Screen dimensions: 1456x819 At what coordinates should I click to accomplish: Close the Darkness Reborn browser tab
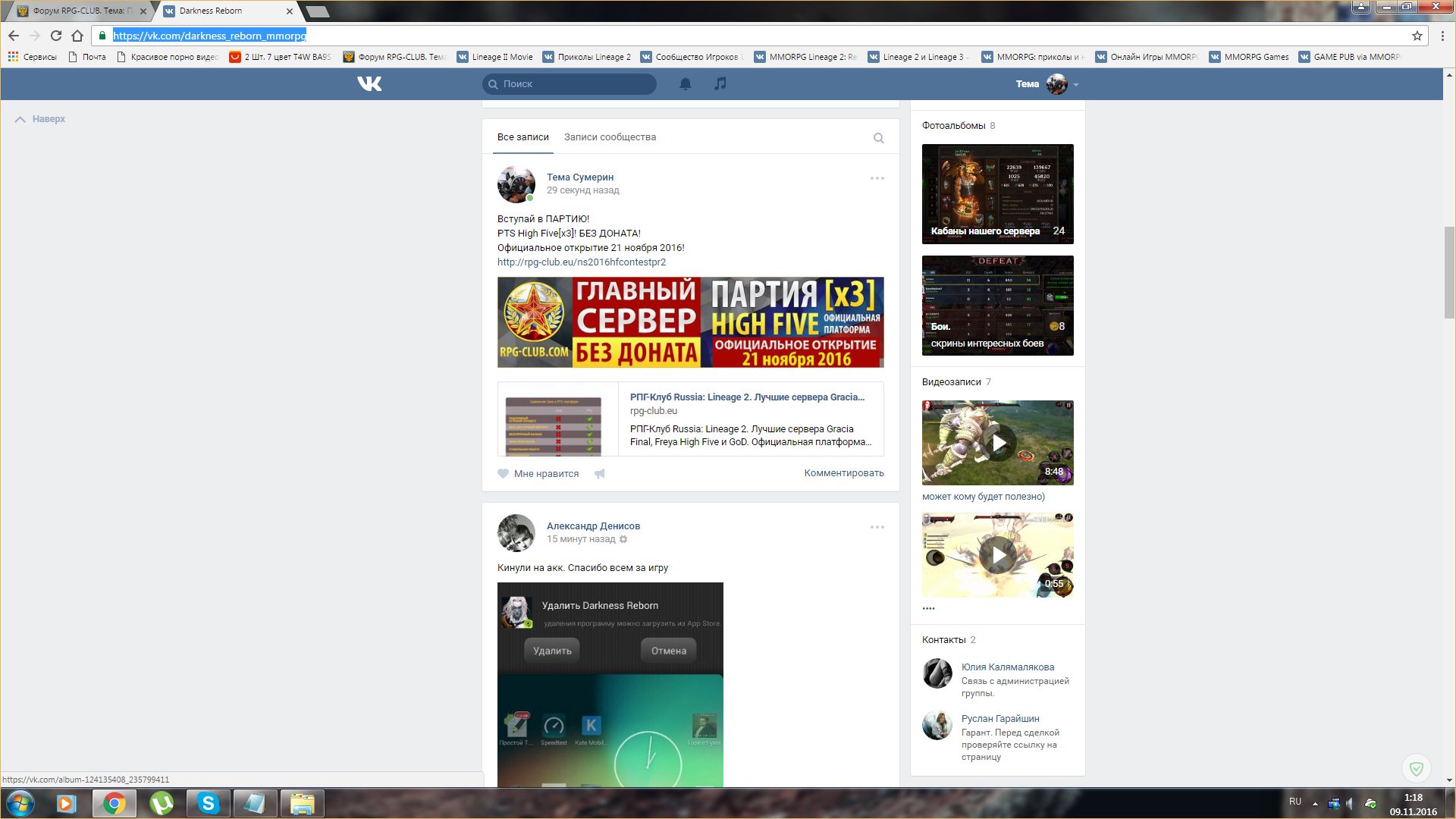coord(290,11)
